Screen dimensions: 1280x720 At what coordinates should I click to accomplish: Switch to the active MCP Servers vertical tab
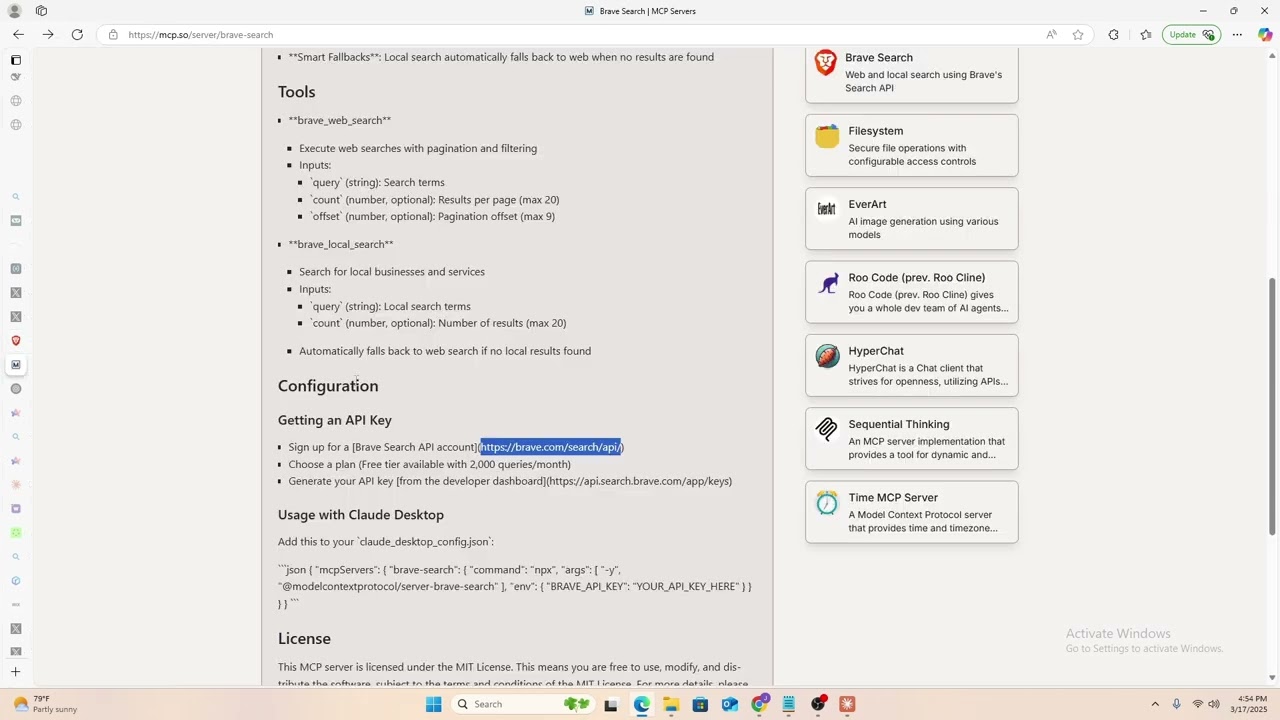click(x=16, y=365)
